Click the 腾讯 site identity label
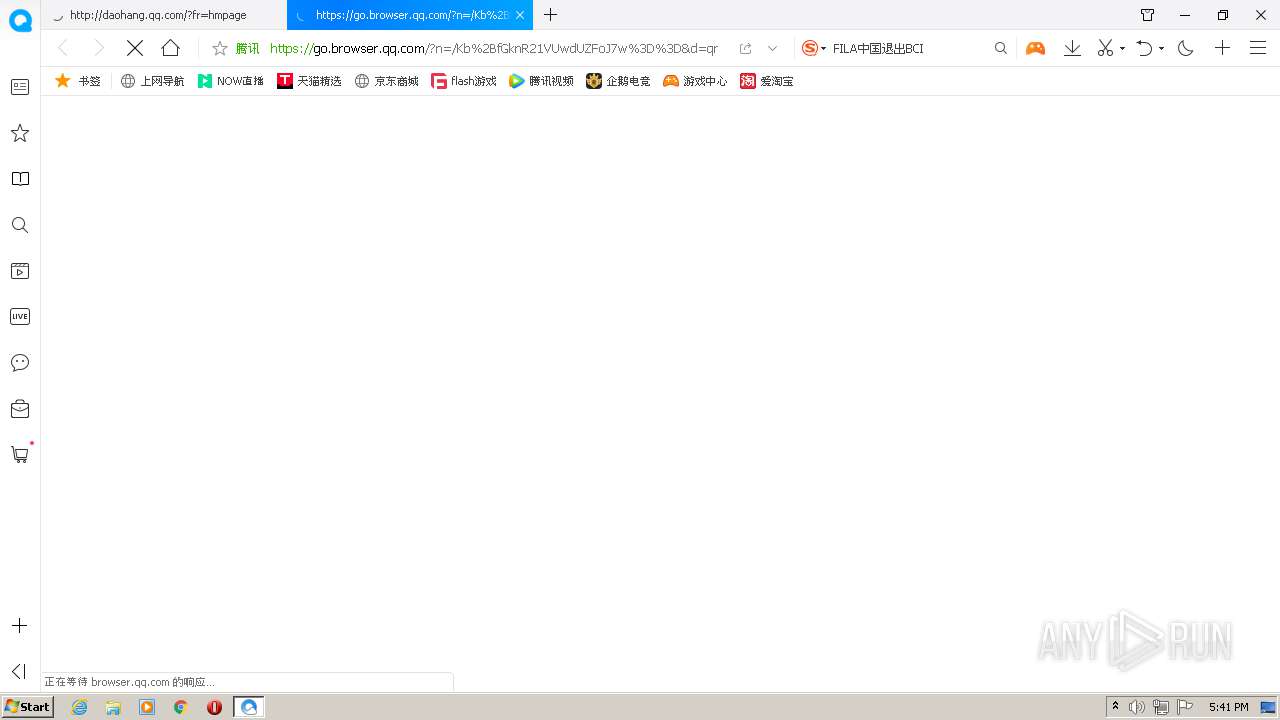 (x=247, y=48)
